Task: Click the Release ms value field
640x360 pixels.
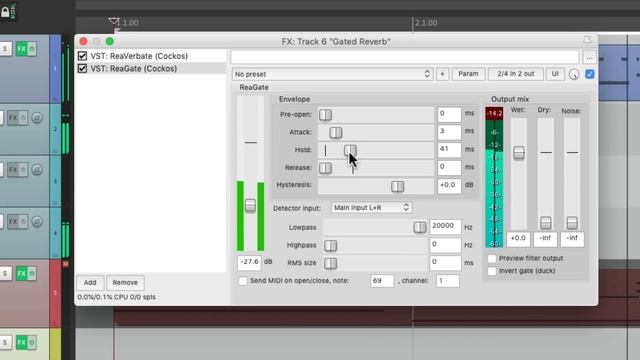Action: point(449,167)
